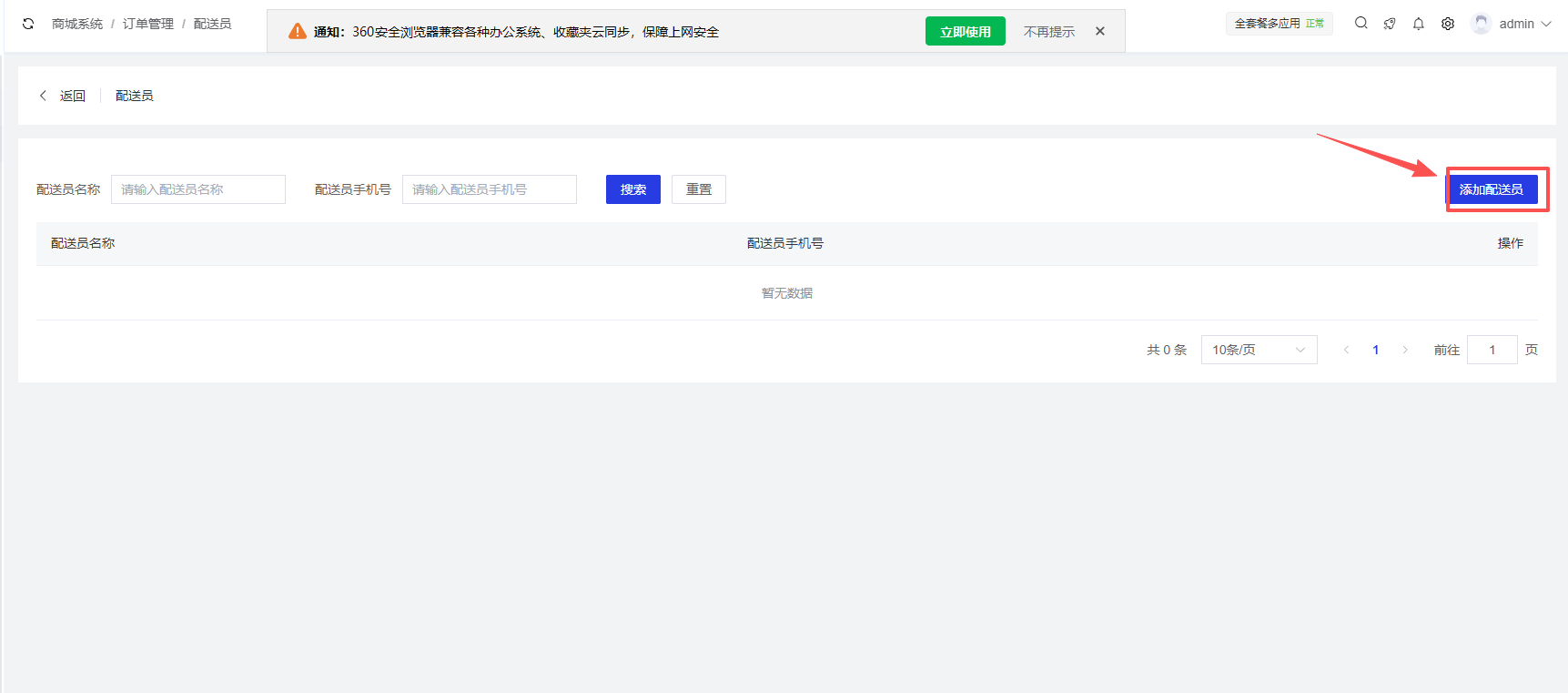Click the rocket icon in header
1568x693 pixels.
1390,24
